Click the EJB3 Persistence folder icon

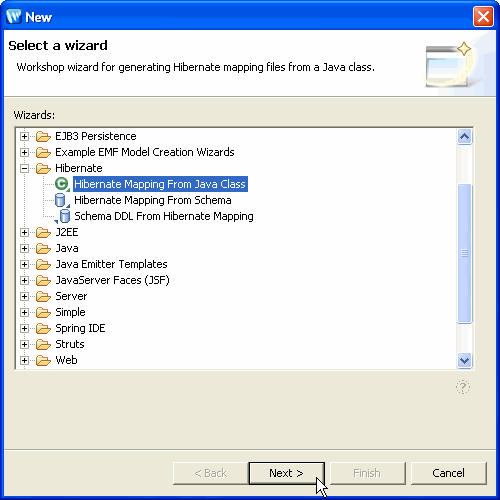click(x=43, y=136)
